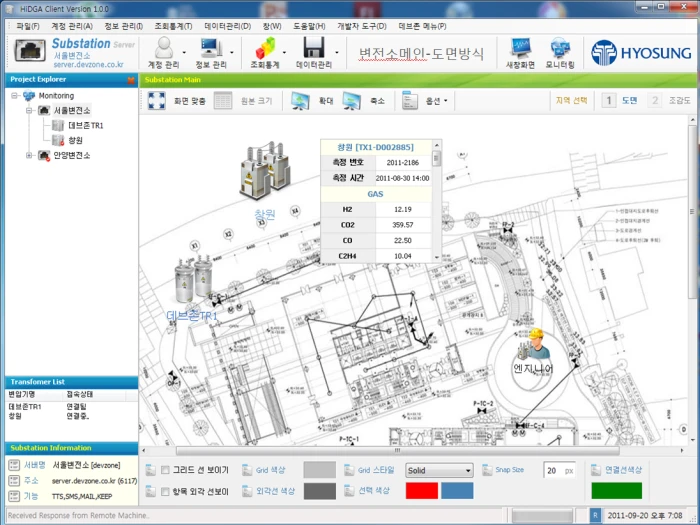Open the 옵션 dropdown arrow
This screenshot has width=700, height=525.
click(445, 101)
